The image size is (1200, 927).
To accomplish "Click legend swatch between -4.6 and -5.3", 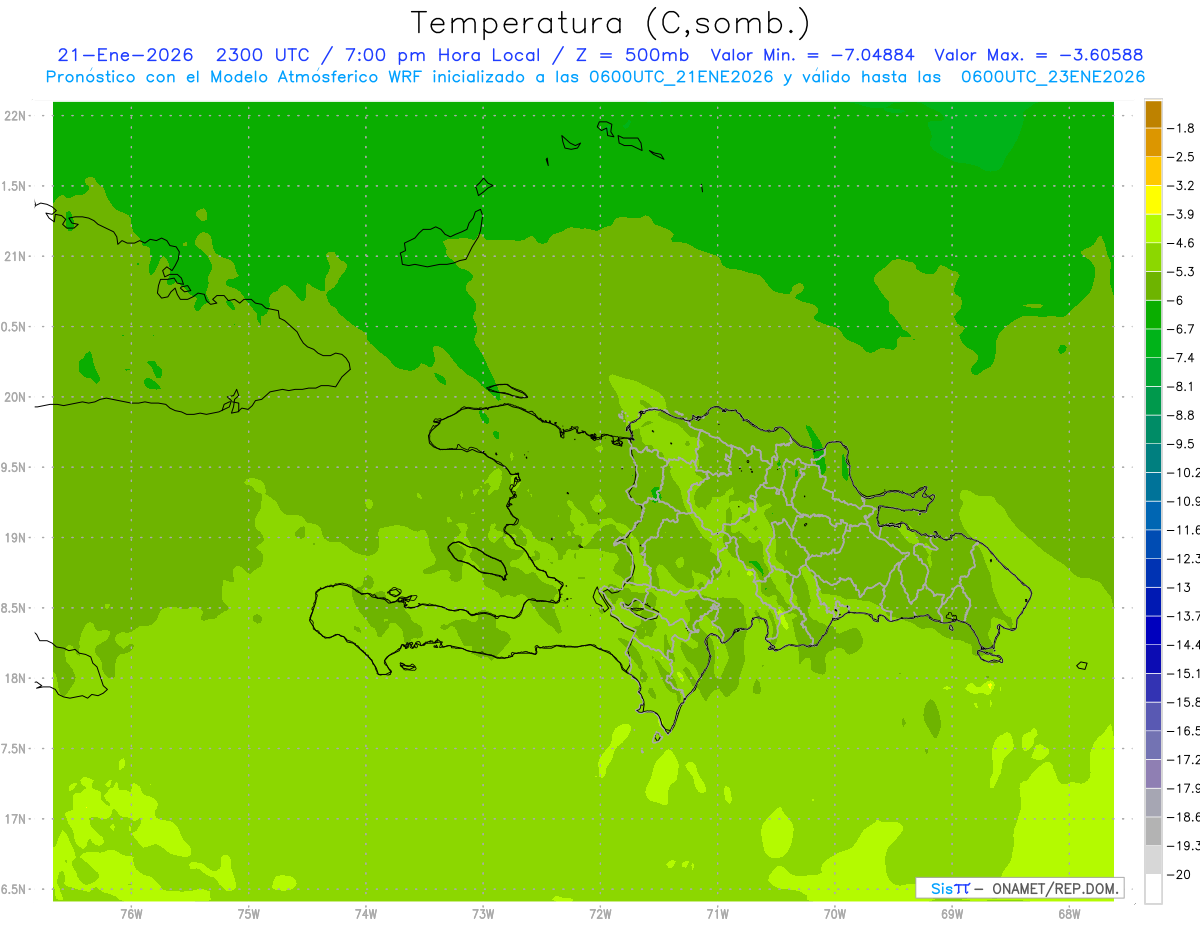I will [x=1153, y=257].
